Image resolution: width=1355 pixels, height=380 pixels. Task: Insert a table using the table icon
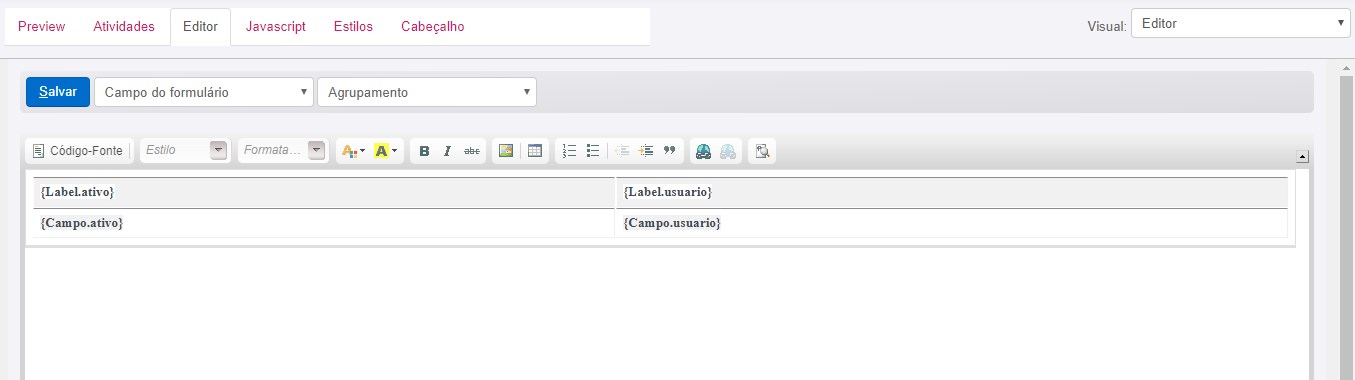534,151
